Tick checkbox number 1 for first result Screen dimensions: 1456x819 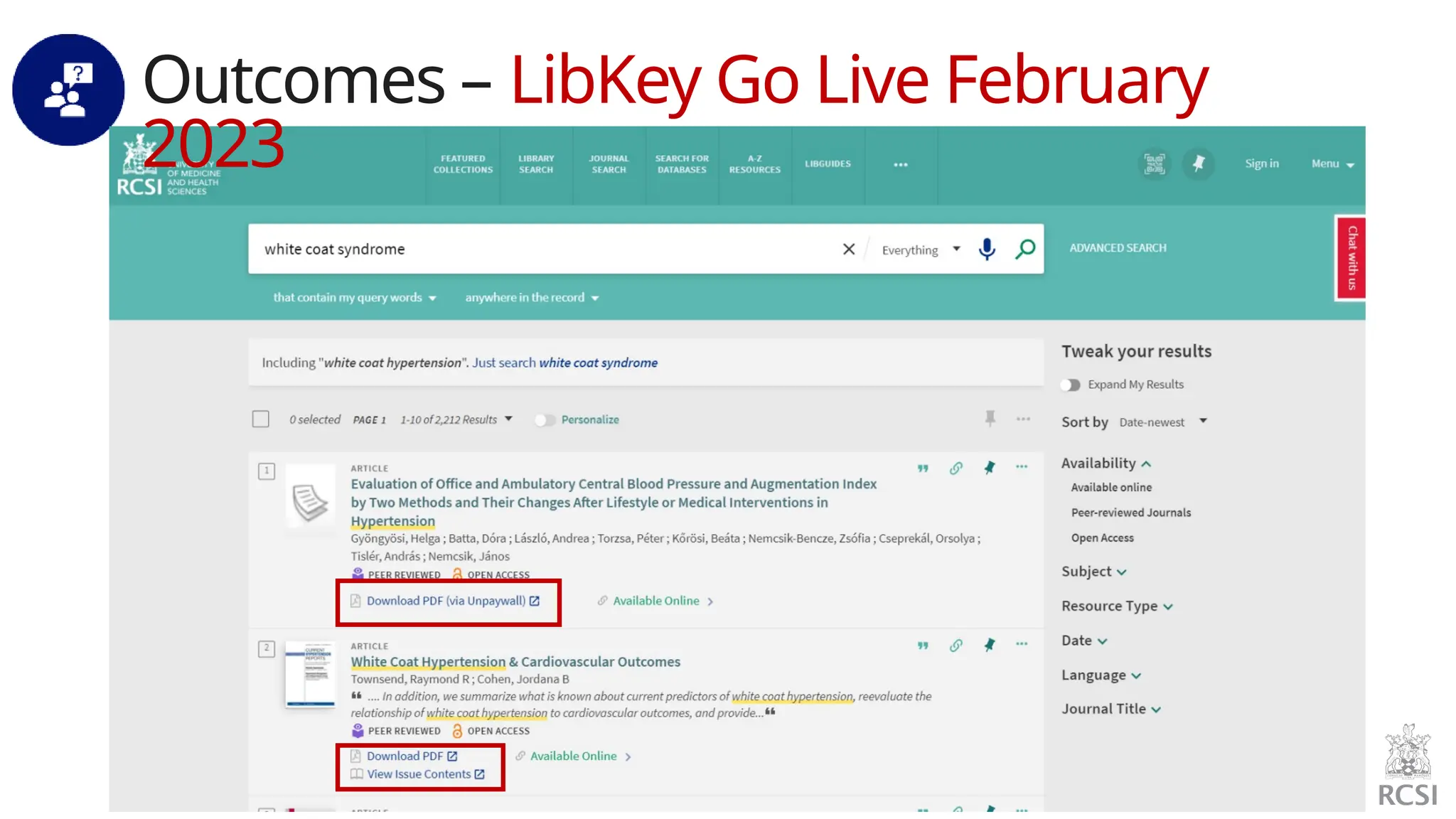[x=267, y=471]
